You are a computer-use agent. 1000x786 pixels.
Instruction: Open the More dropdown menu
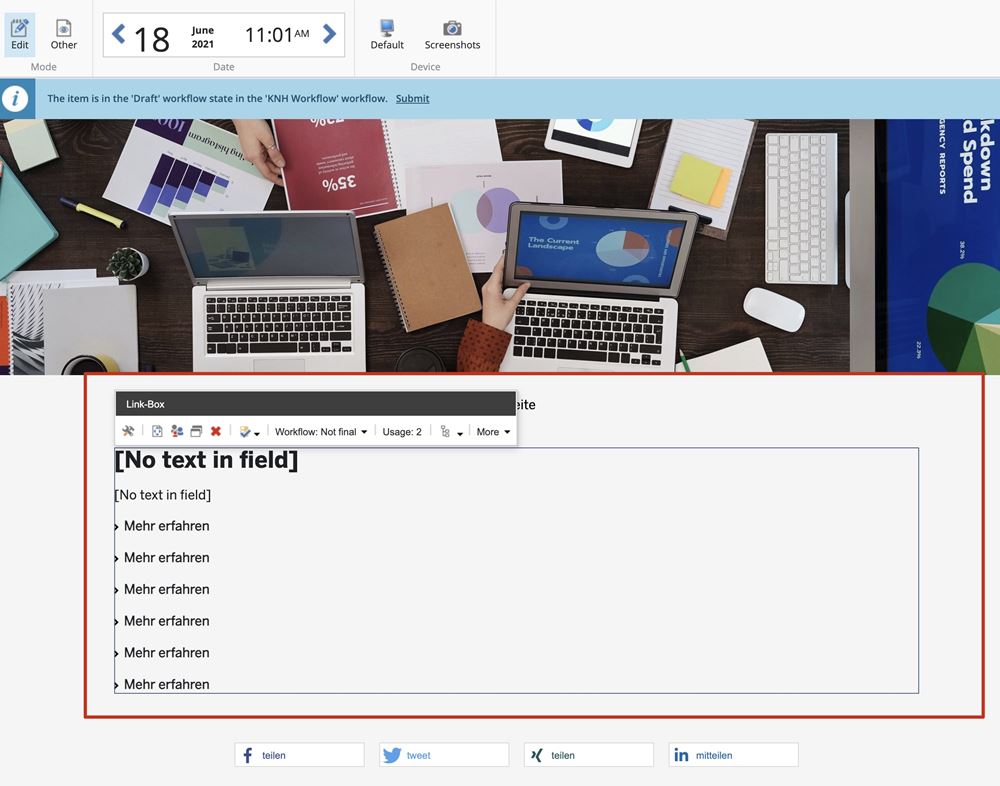pos(493,432)
